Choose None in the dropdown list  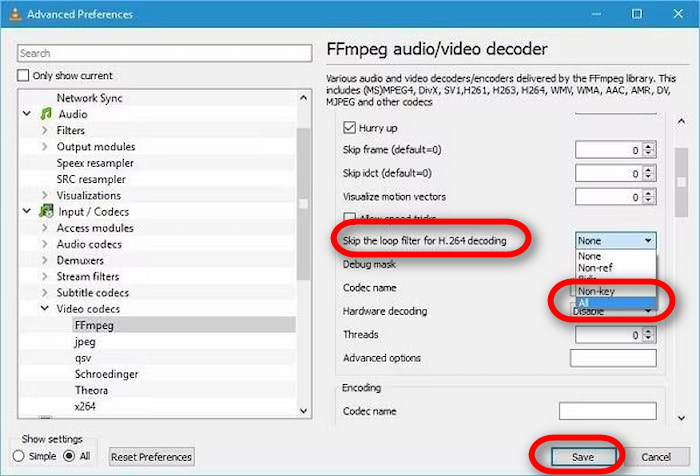point(616,256)
